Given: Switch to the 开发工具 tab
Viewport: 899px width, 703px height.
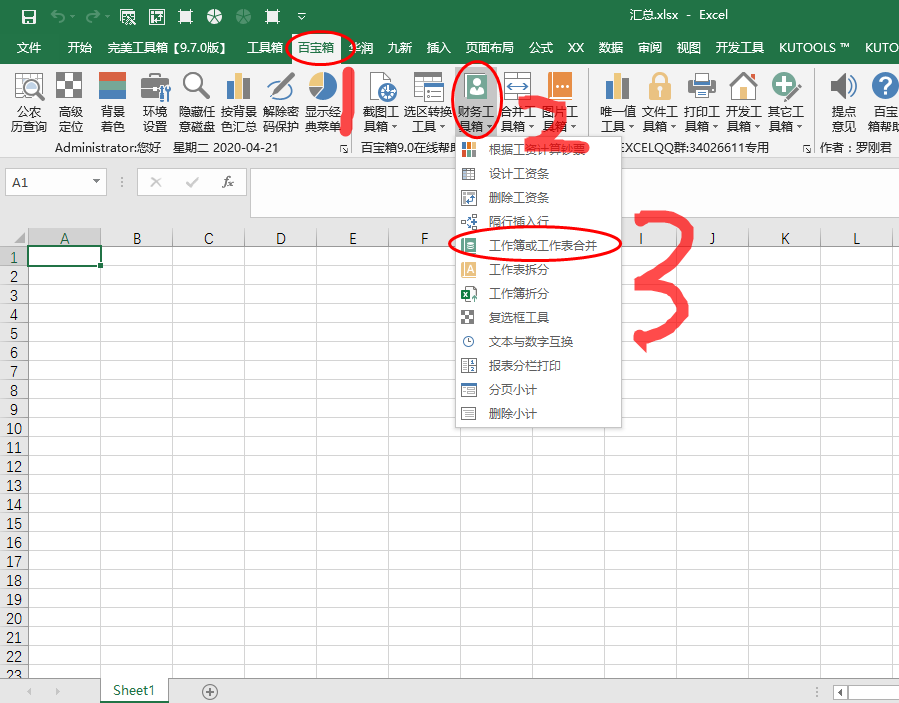Looking at the screenshot, I should coord(739,48).
